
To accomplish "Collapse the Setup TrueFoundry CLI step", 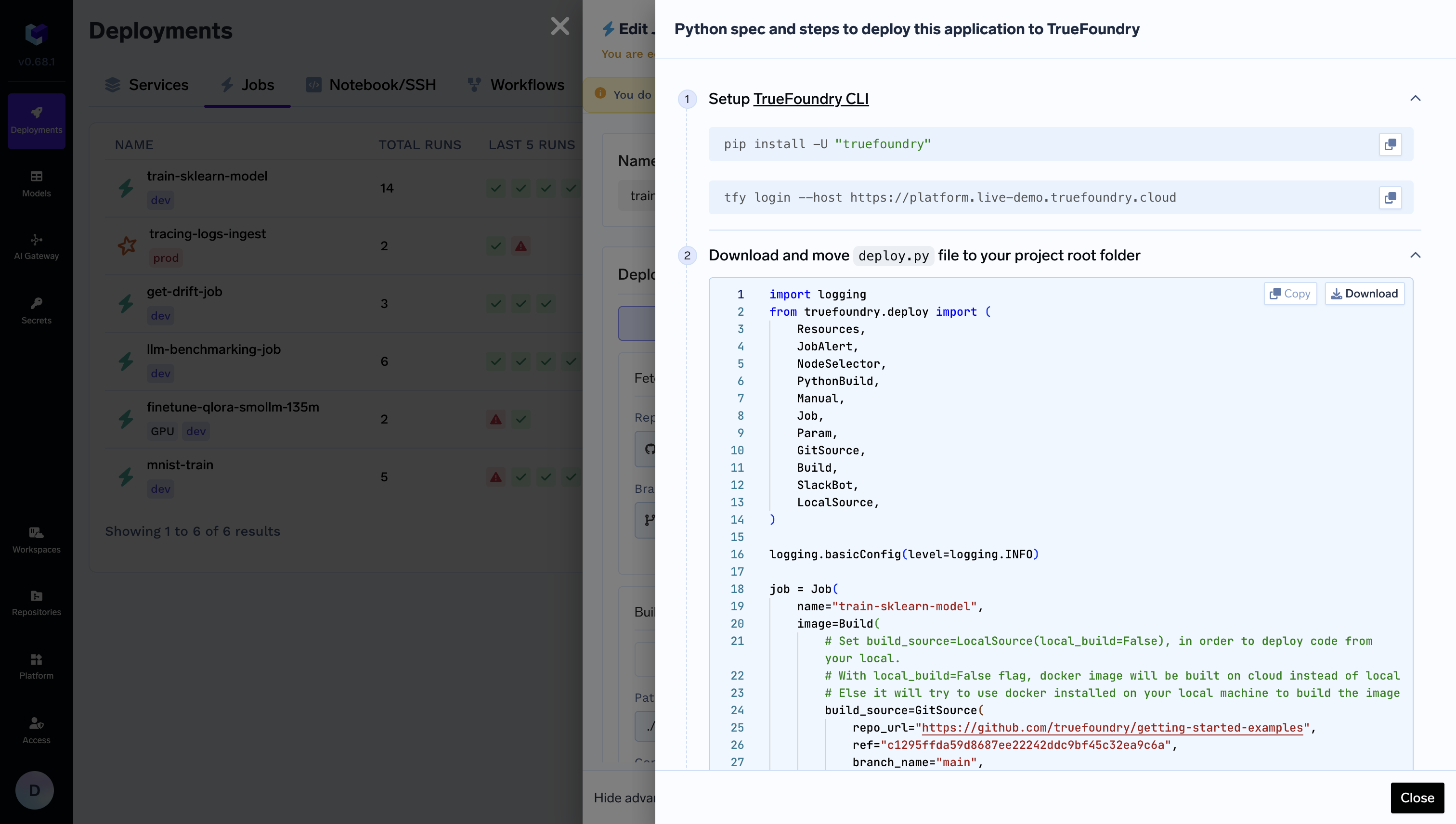I will (x=1415, y=99).
